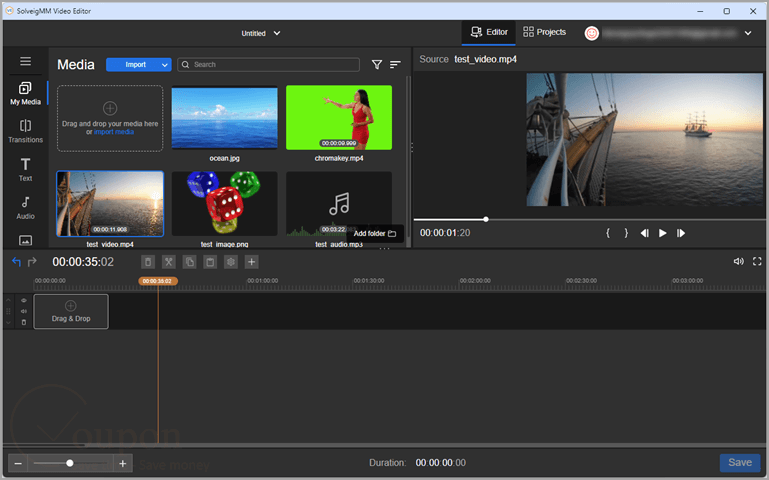Toggle track visibility eye icon
Image resolution: width=769 pixels, height=480 pixels.
click(x=24, y=301)
